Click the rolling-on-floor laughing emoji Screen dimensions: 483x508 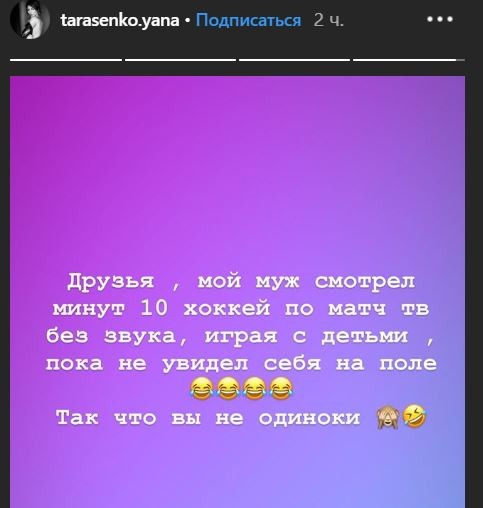[414, 417]
